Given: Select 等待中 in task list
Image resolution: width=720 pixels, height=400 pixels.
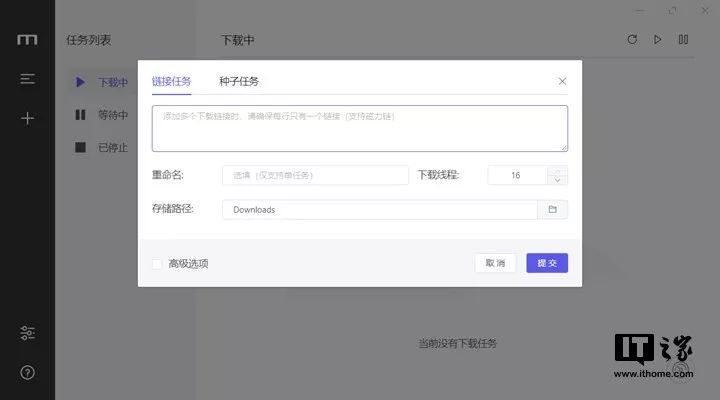Looking at the screenshot, I should coord(101,115).
